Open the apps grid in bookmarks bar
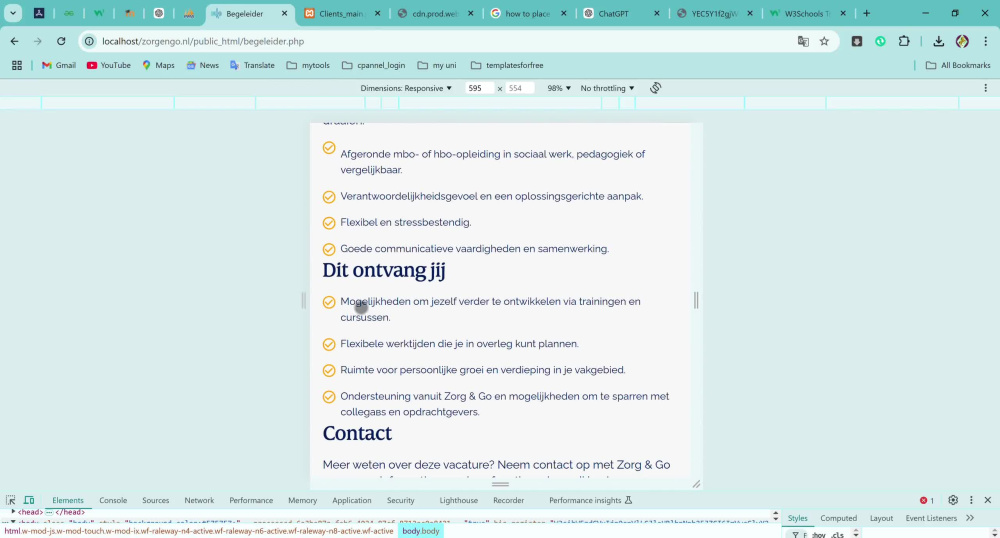 pos(17,65)
